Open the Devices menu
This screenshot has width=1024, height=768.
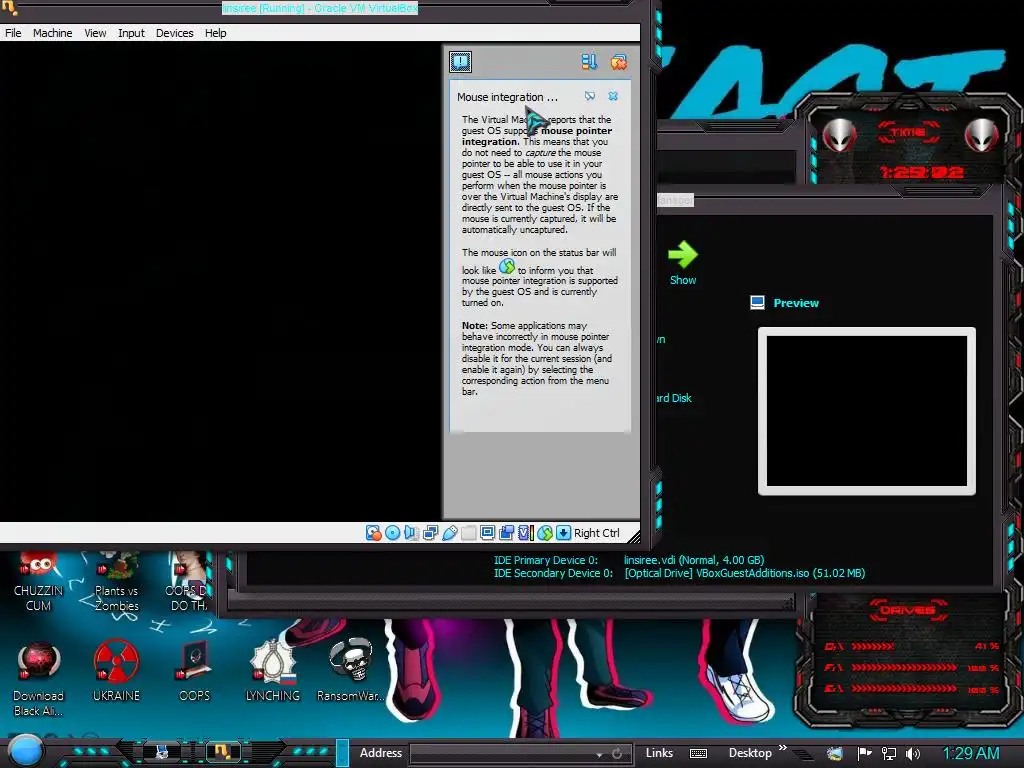(x=174, y=33)
